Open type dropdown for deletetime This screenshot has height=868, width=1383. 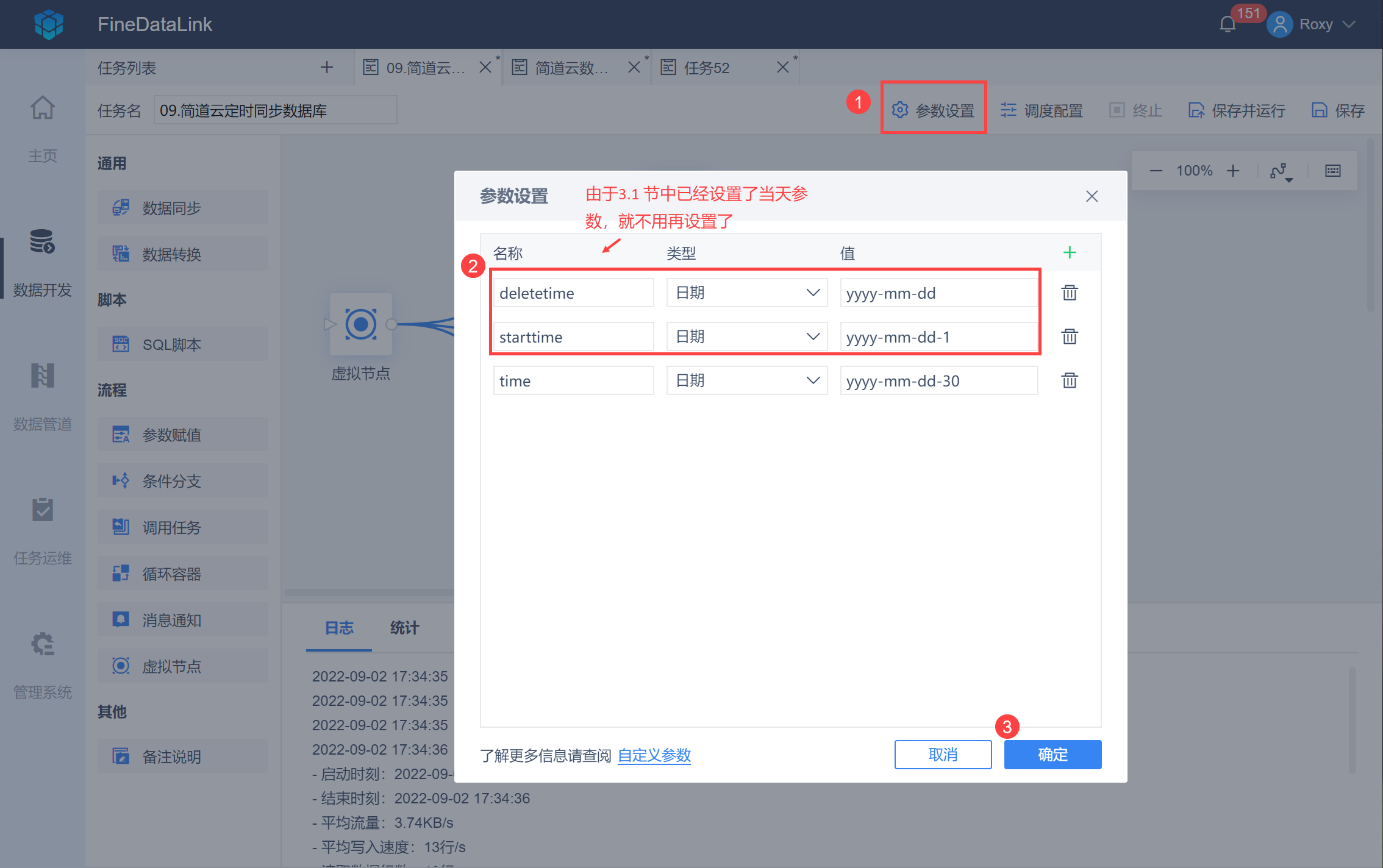747,293
